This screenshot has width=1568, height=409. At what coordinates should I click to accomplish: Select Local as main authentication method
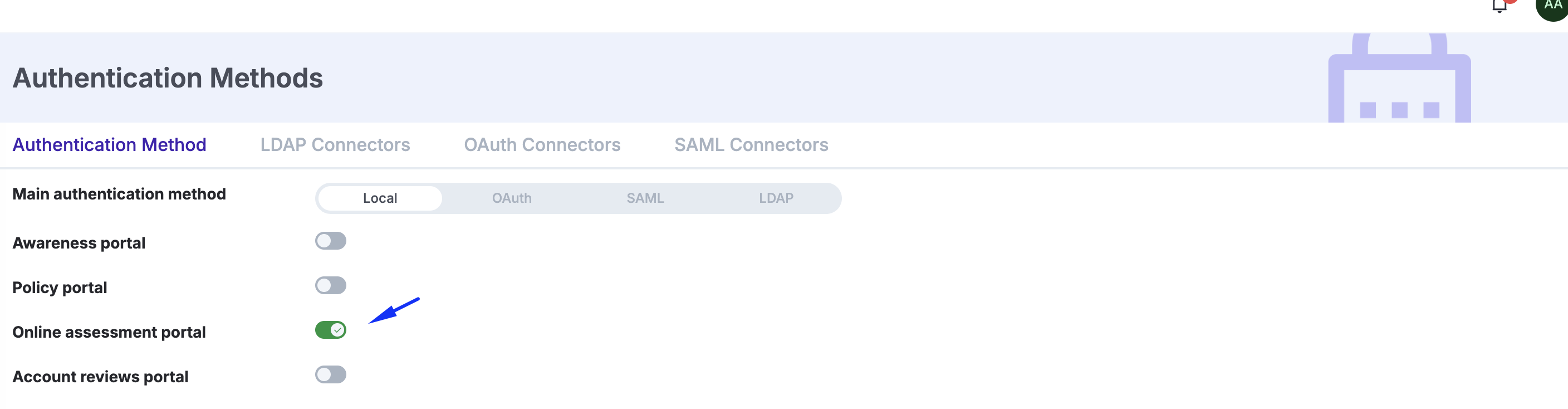point(380,198)
